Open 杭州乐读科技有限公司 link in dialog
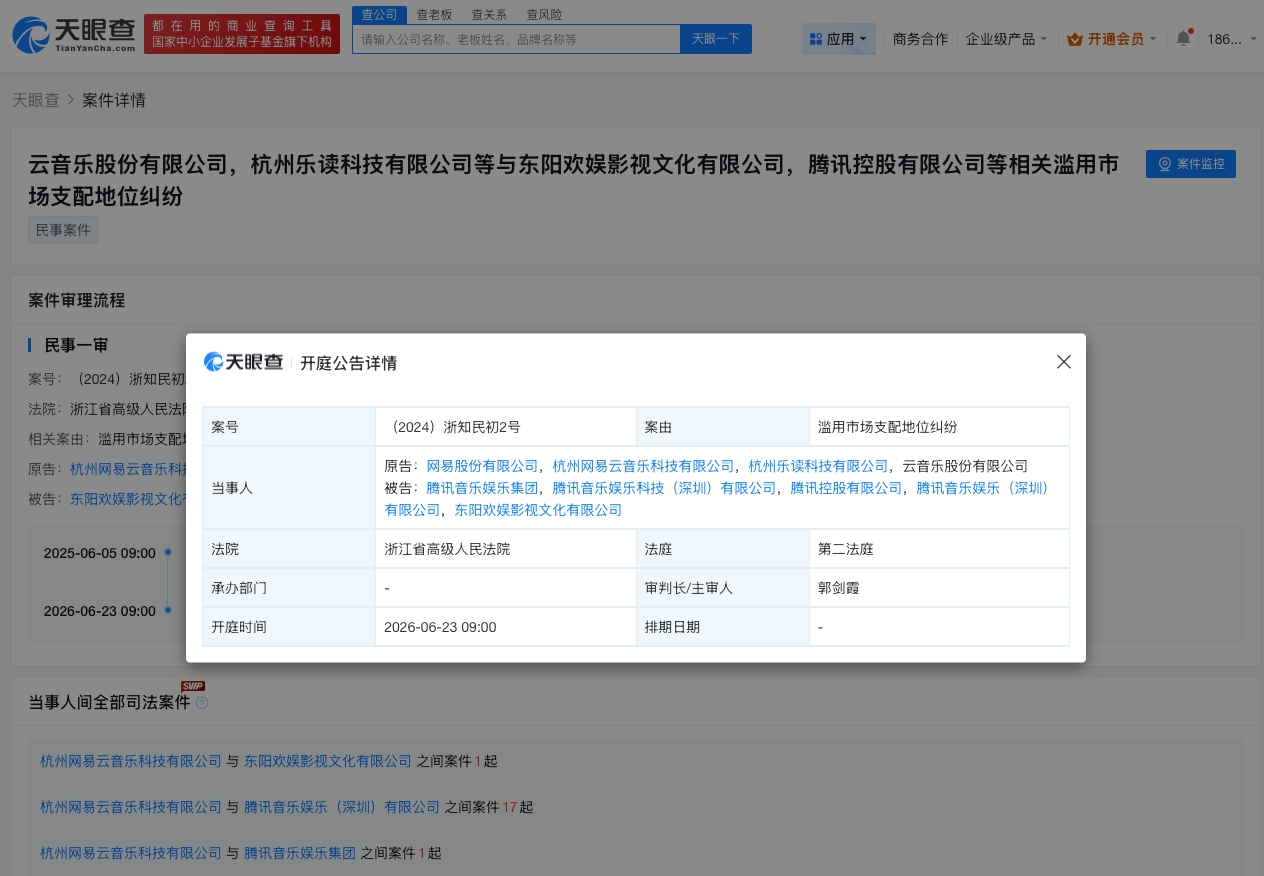The width and height of the screenshot is (1264, 876). 818,466
